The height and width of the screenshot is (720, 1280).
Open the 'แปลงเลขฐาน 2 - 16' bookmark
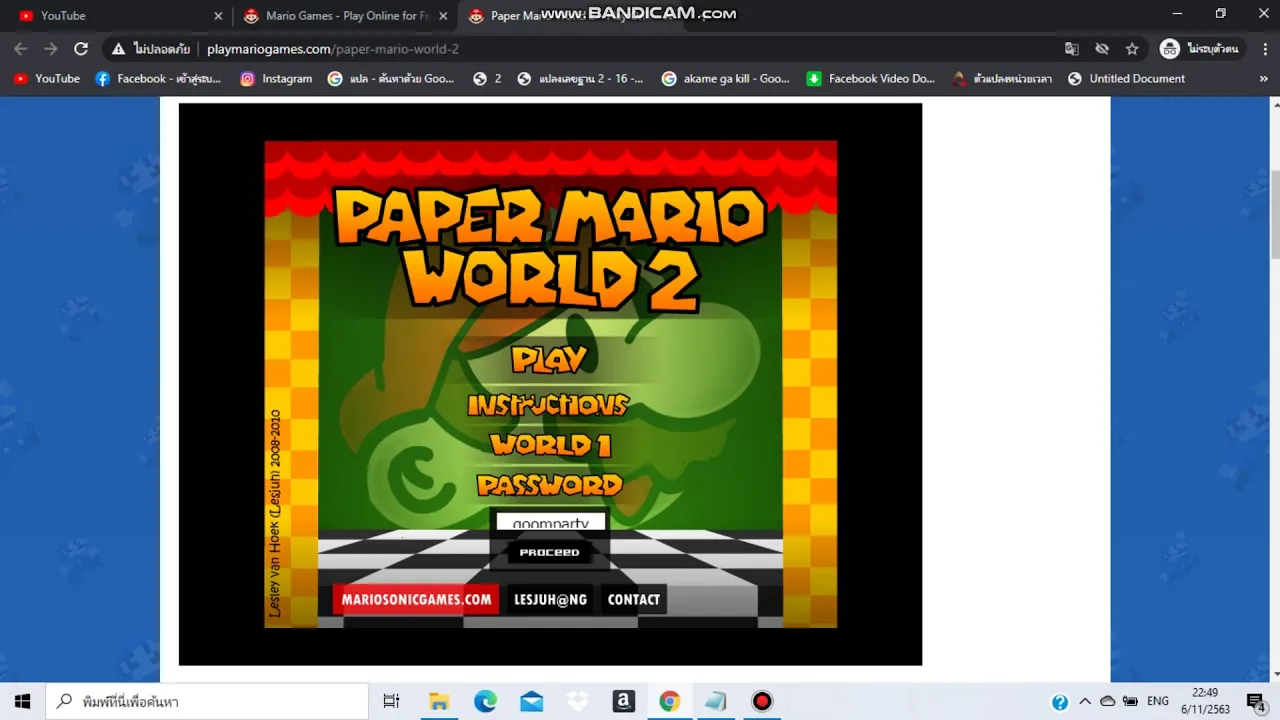point(580,78)
